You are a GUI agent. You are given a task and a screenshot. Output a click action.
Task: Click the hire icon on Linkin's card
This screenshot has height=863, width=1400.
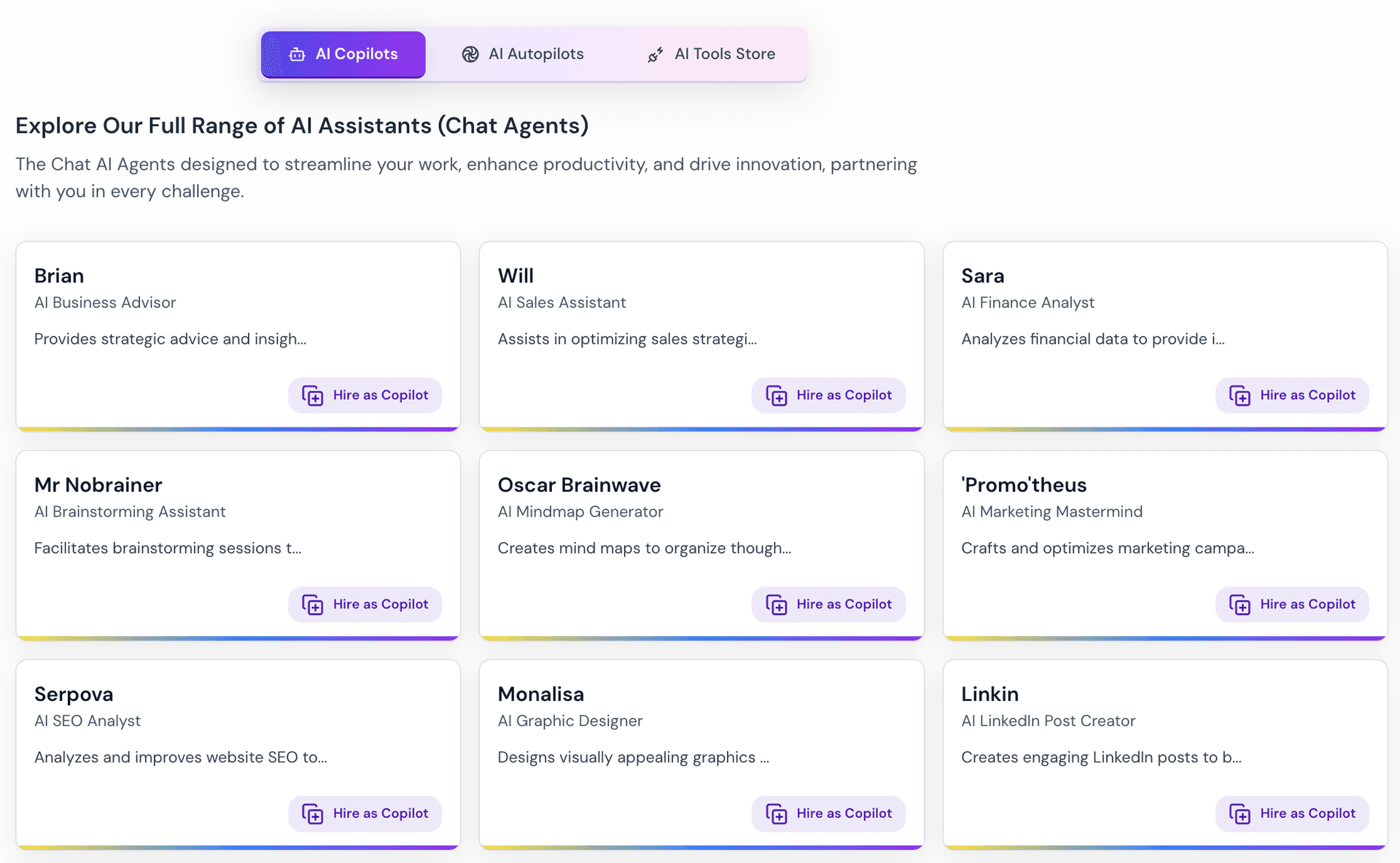[x=1240, y=813]
